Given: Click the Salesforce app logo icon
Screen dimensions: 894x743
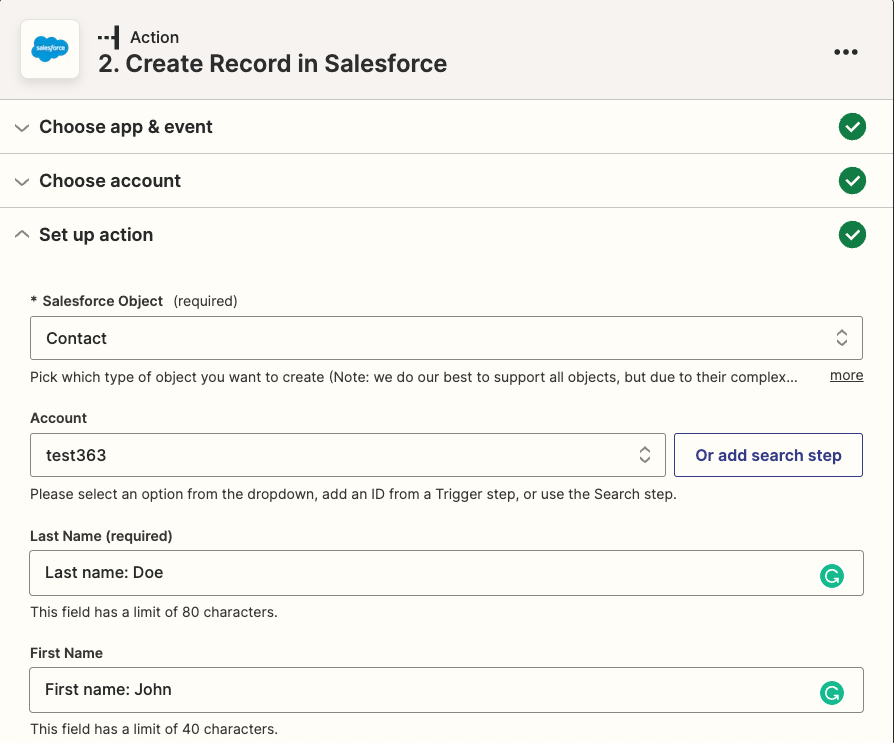Looking at the screenshot, I should [x=50, y=49].
